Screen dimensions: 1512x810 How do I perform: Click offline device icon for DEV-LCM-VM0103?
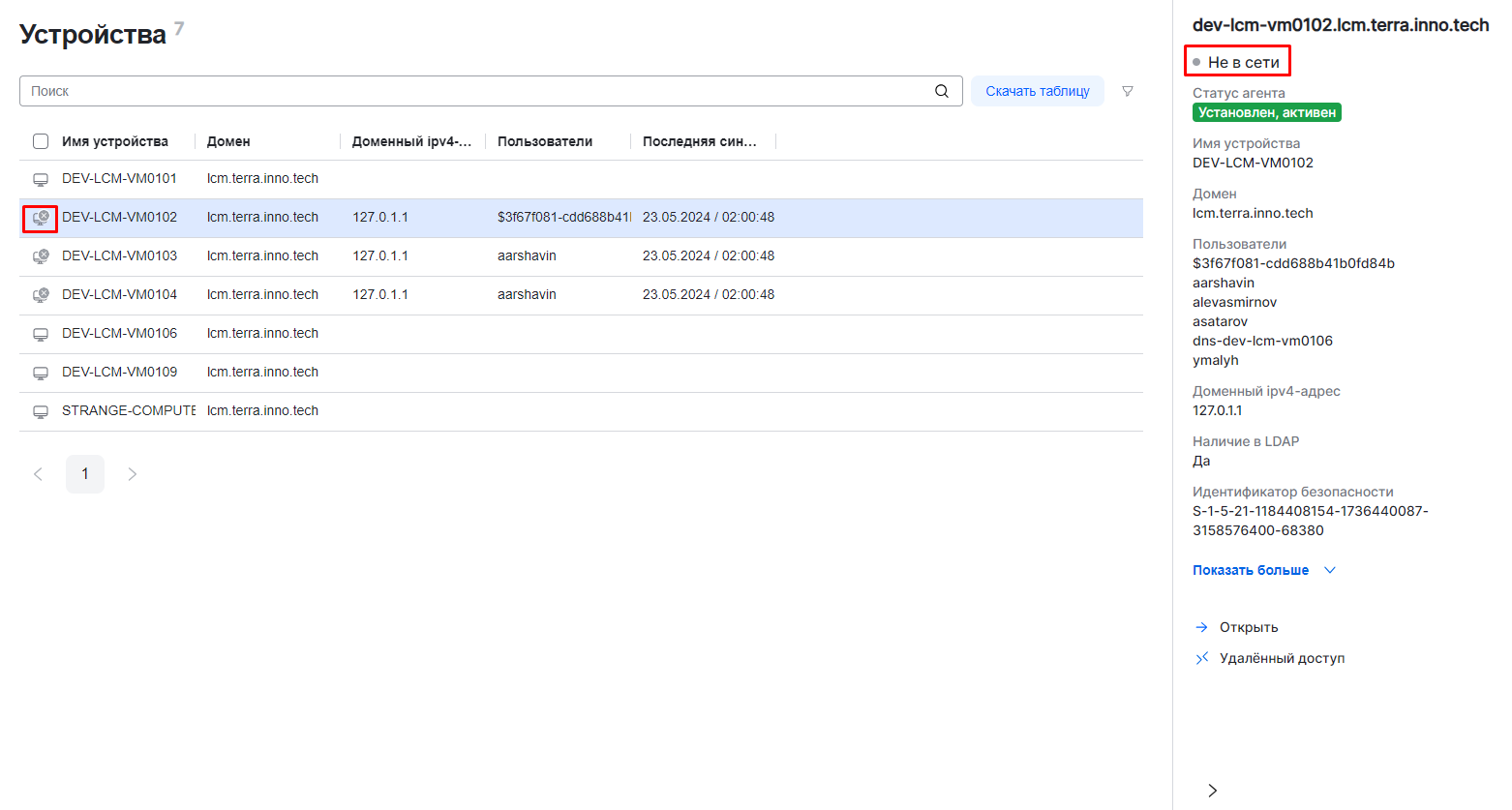tap(41, 256)
